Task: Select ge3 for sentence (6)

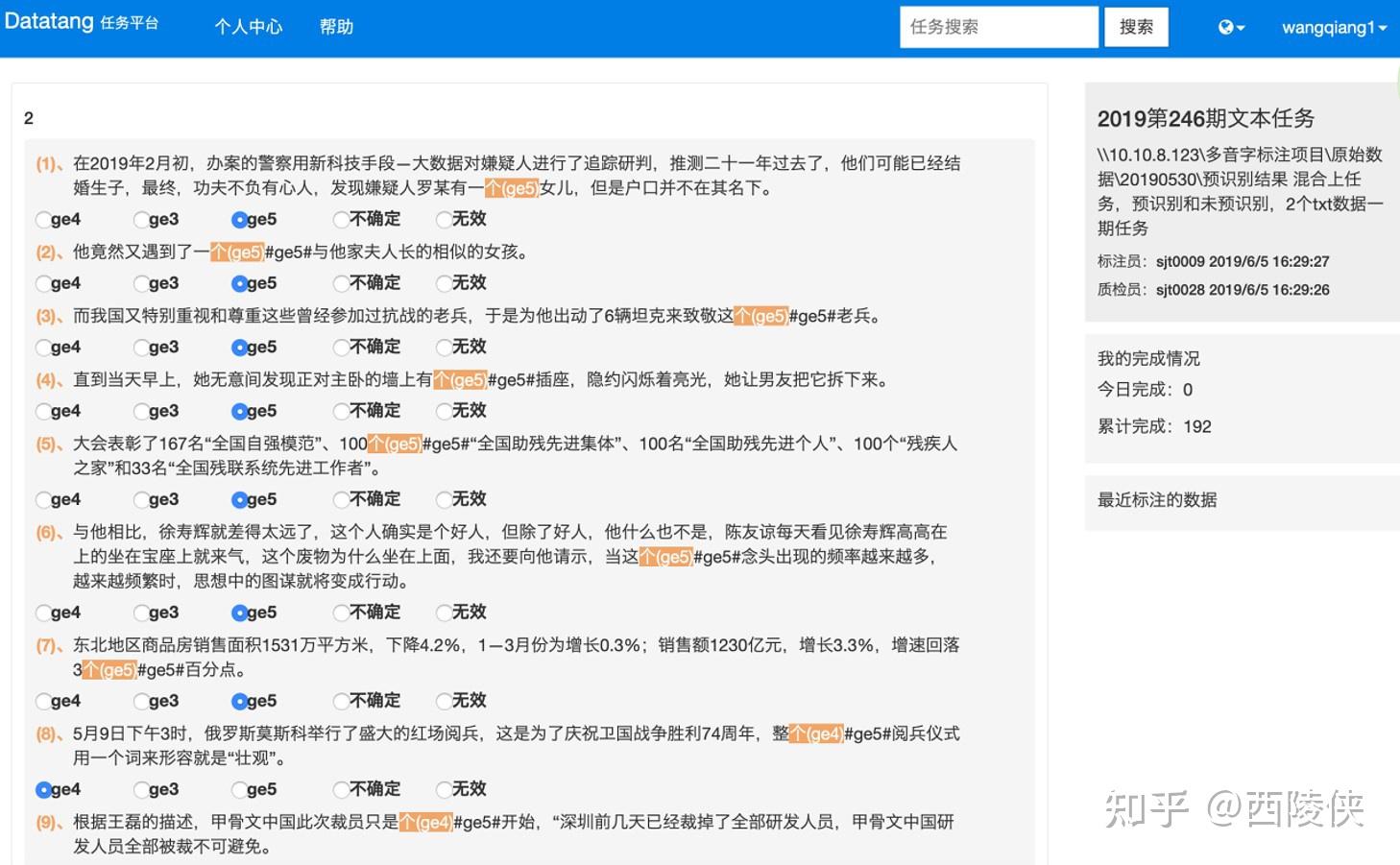Action: pos(141,613)
